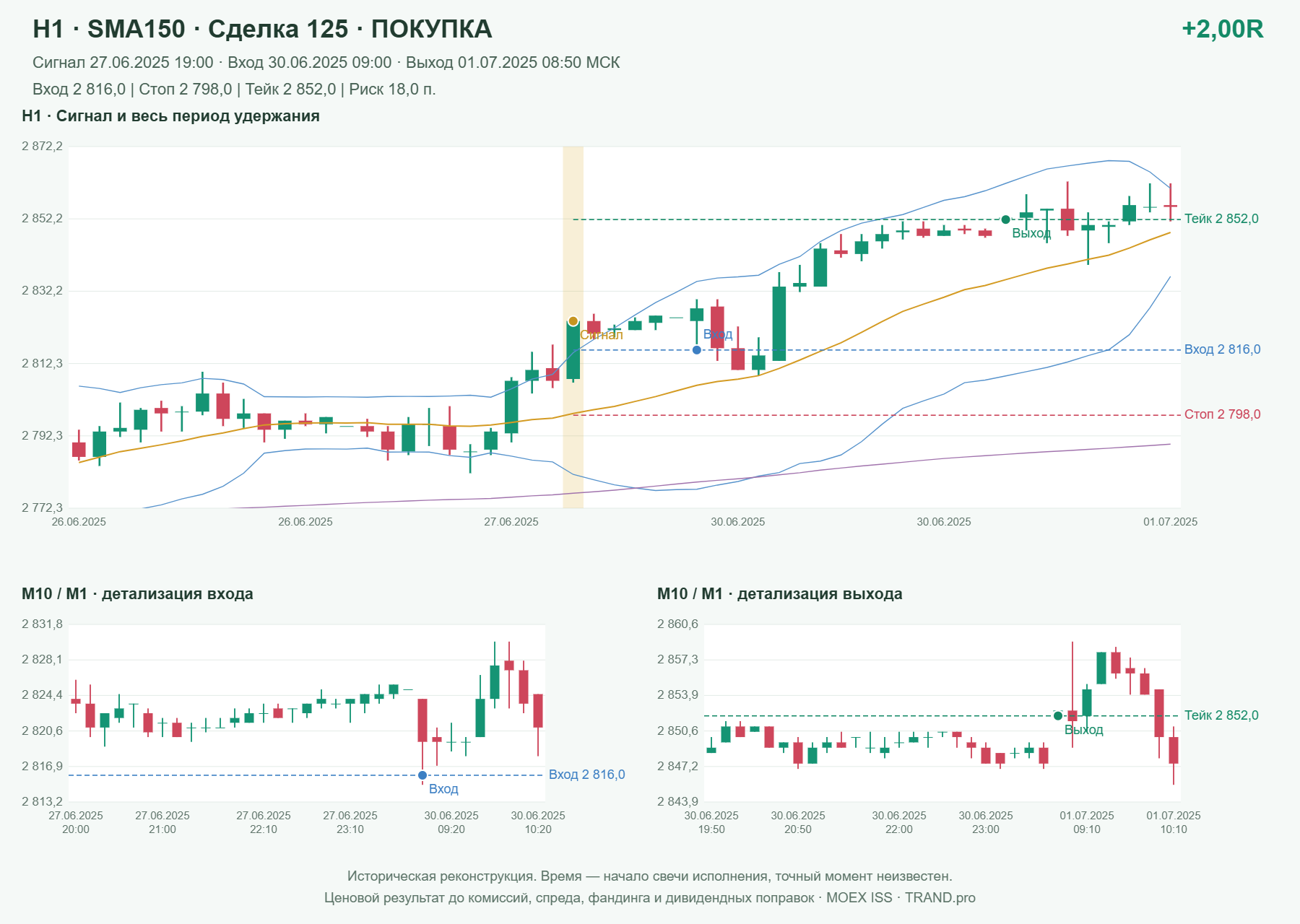Click the orange signal marker dot on the H1 chart
Image resolution: width=1300 pixels, height=924 pixels.
[x=573, y=321]
